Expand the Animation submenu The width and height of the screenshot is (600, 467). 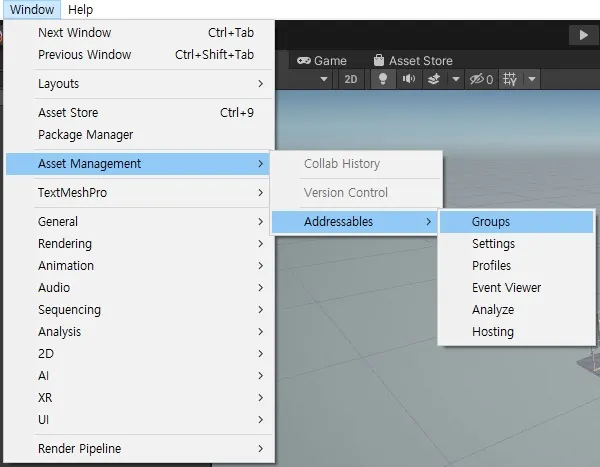coord(139,266)
